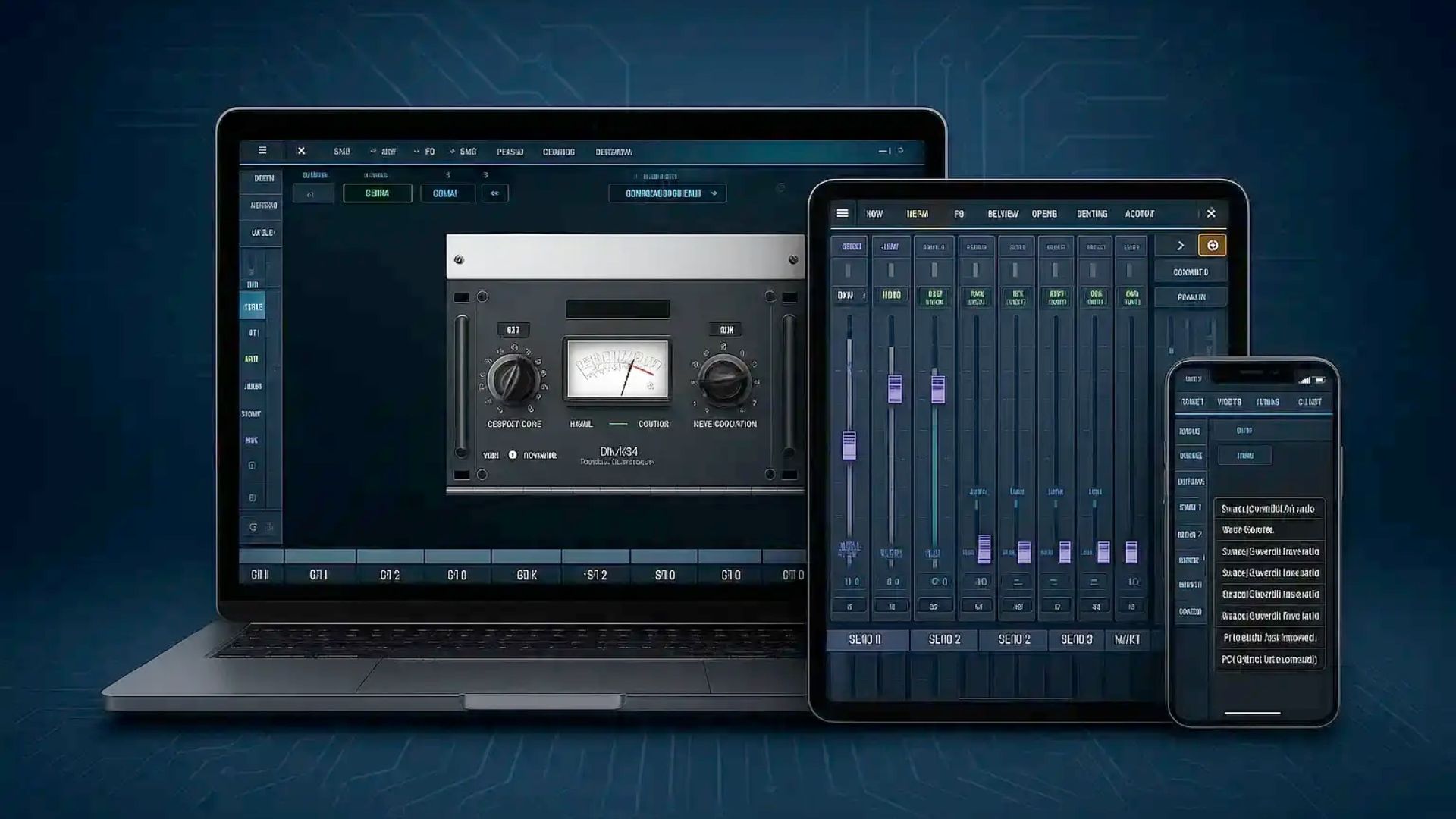Toggle the green CEIIRA button

coord(377,193)
